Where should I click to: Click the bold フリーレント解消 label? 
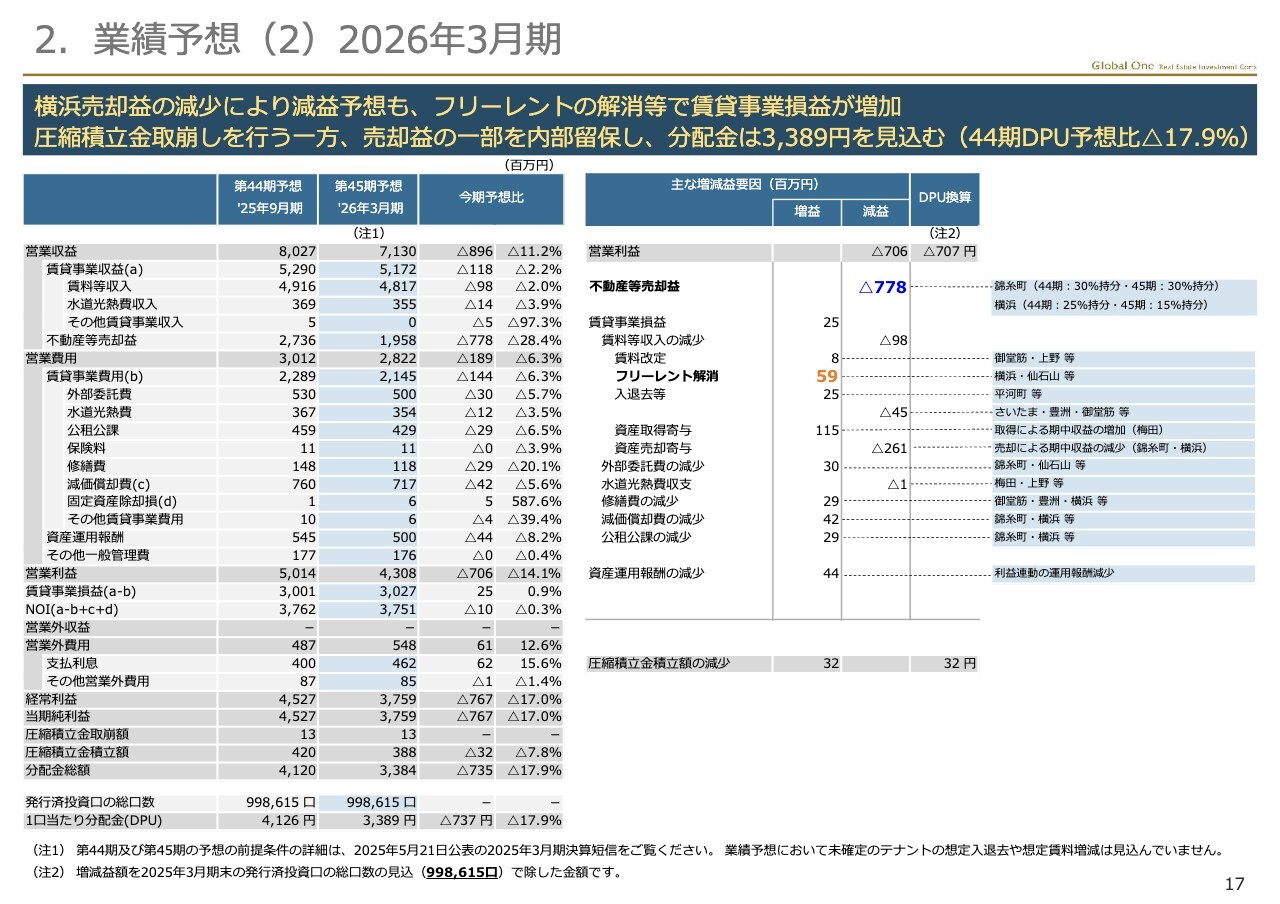click(666, 377)
